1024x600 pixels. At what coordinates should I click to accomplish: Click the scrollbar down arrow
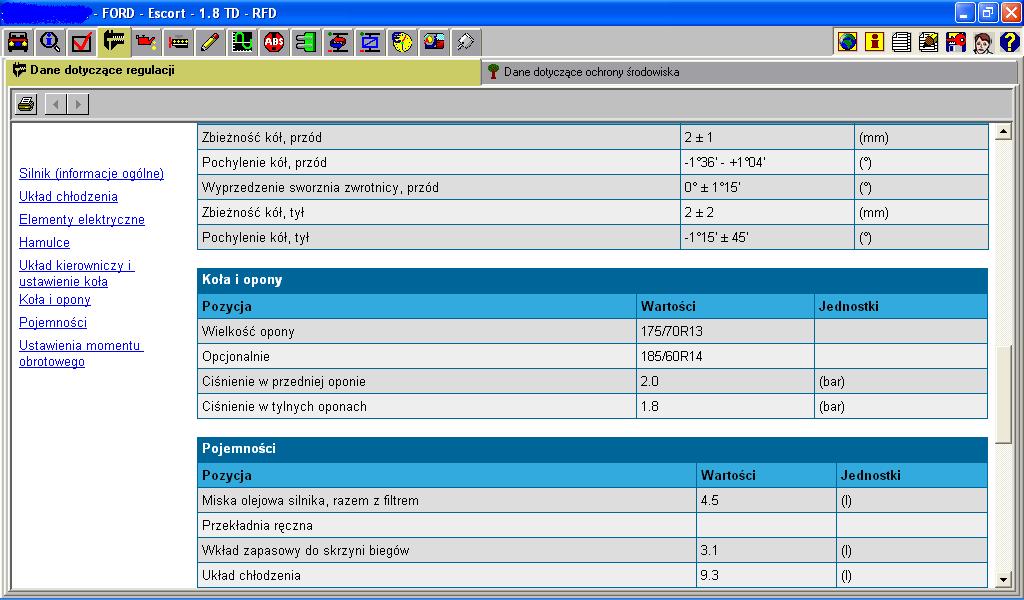[x=1004, y=578]
